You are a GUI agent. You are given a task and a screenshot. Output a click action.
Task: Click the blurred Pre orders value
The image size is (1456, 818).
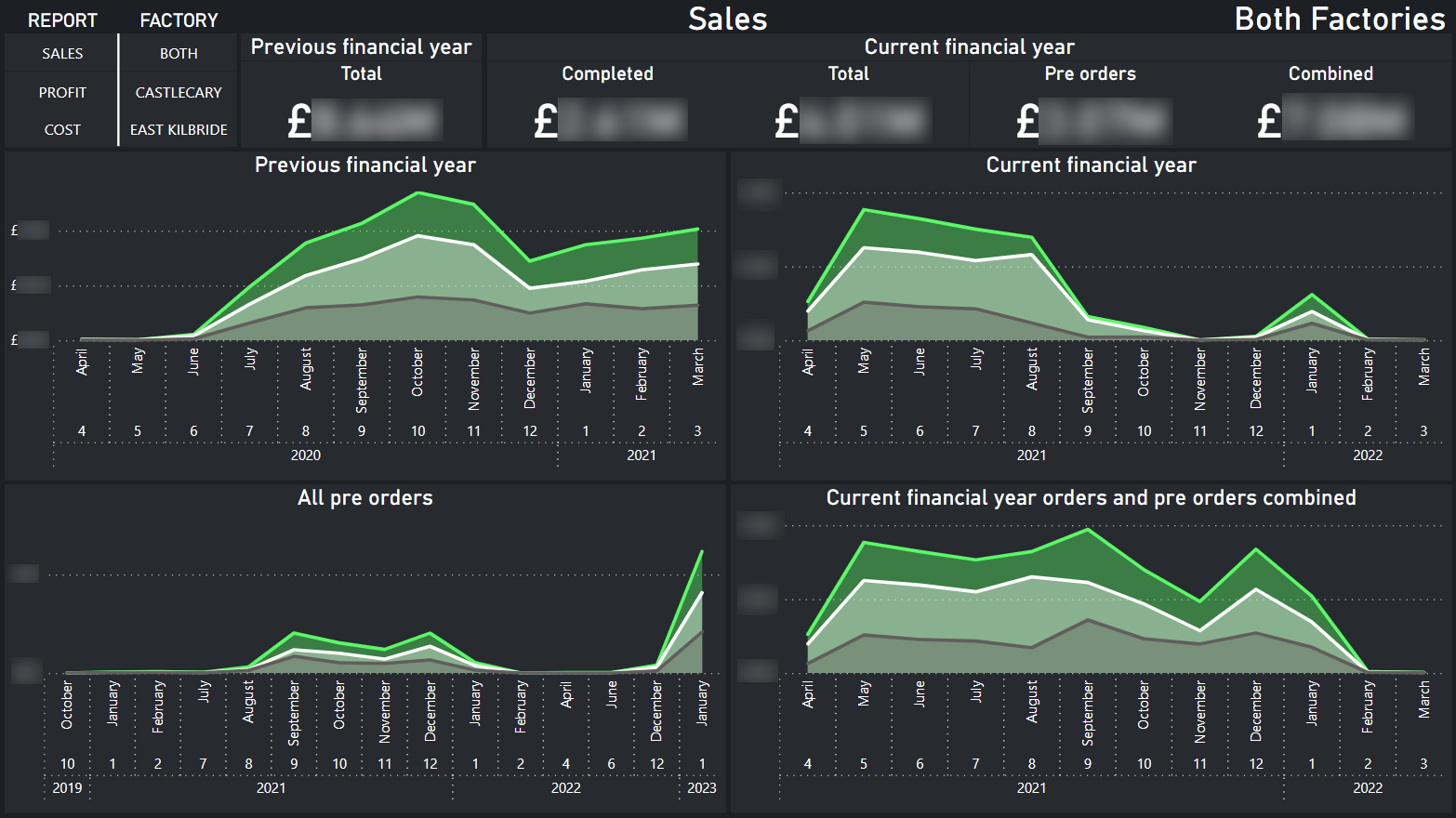tap(1094, 121)
